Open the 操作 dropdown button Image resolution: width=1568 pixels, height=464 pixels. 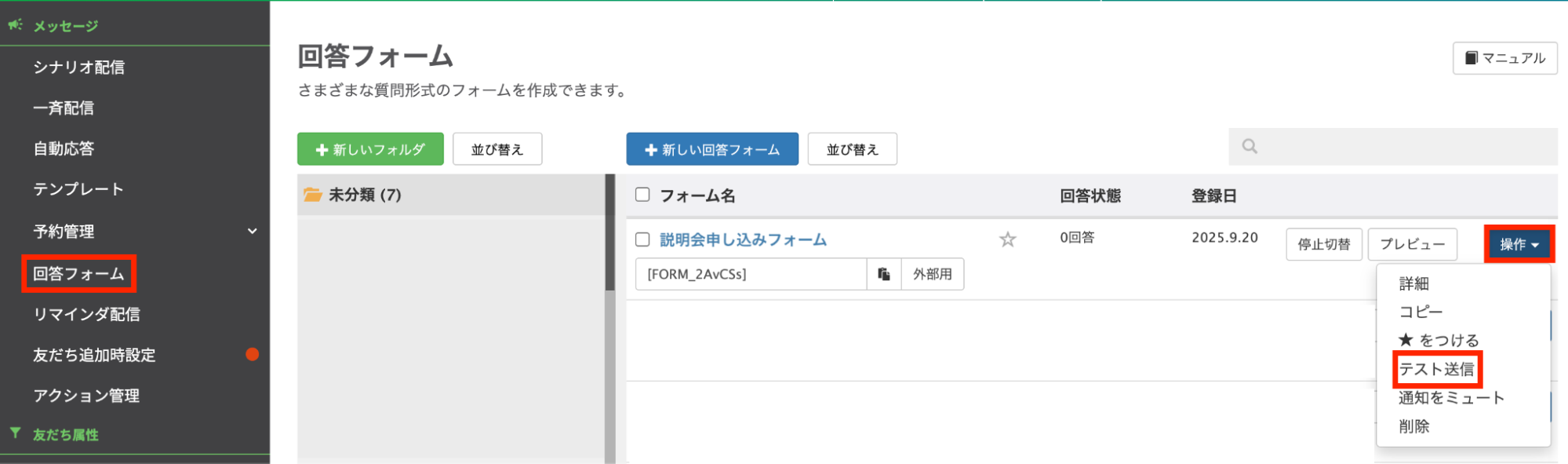pyautogui.click(x=1519, y=244)
